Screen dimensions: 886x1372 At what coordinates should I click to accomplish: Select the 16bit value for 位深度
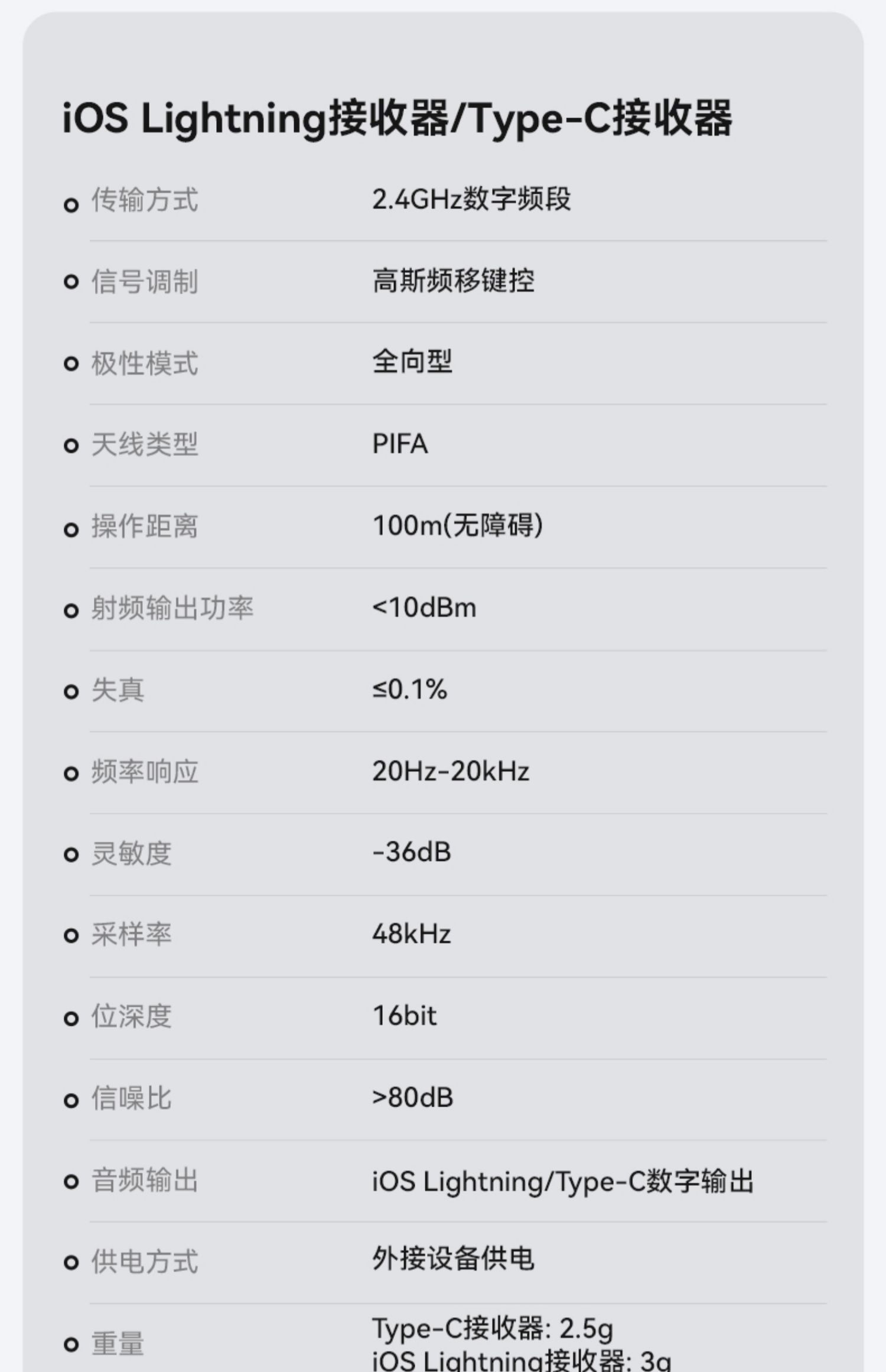(405, 1016)
